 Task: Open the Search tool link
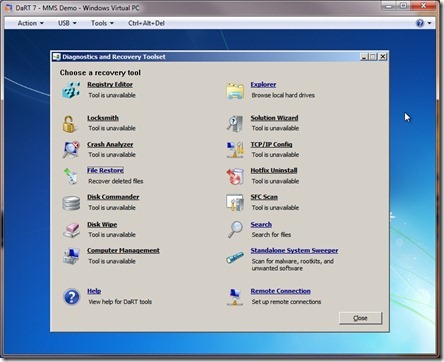click(261, 225)
